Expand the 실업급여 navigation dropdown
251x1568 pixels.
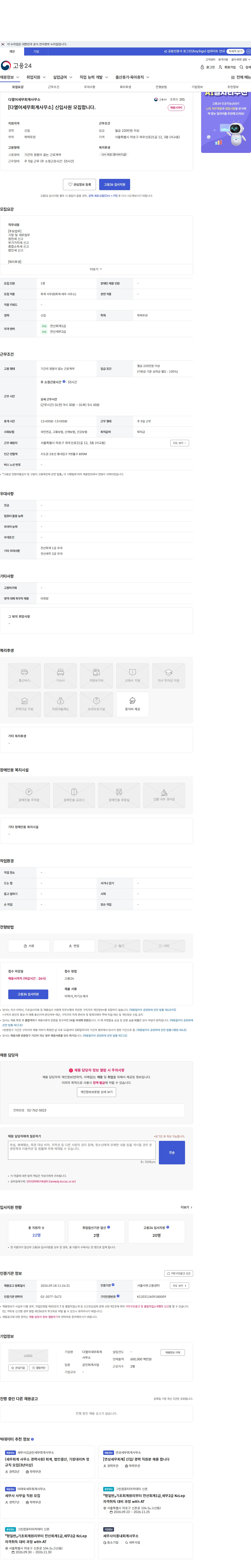[63, 77]
